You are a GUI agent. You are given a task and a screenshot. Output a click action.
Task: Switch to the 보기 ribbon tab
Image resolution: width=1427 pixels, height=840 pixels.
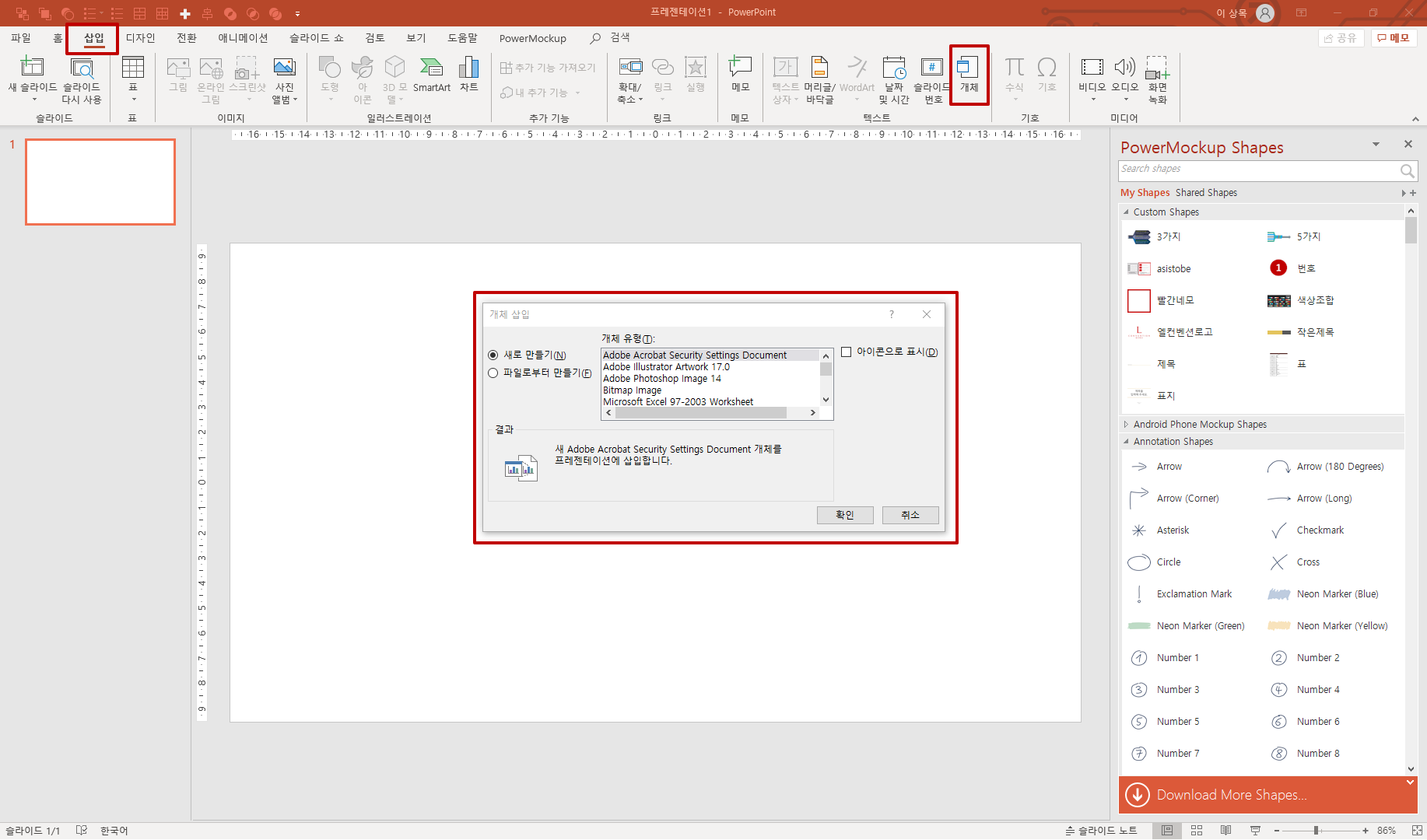pos(416,38)
